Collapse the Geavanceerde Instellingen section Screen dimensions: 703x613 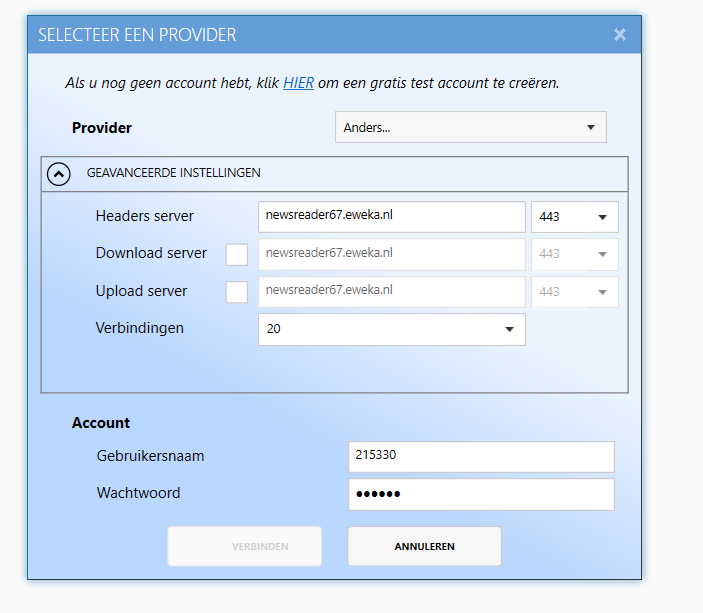[59, 174]
